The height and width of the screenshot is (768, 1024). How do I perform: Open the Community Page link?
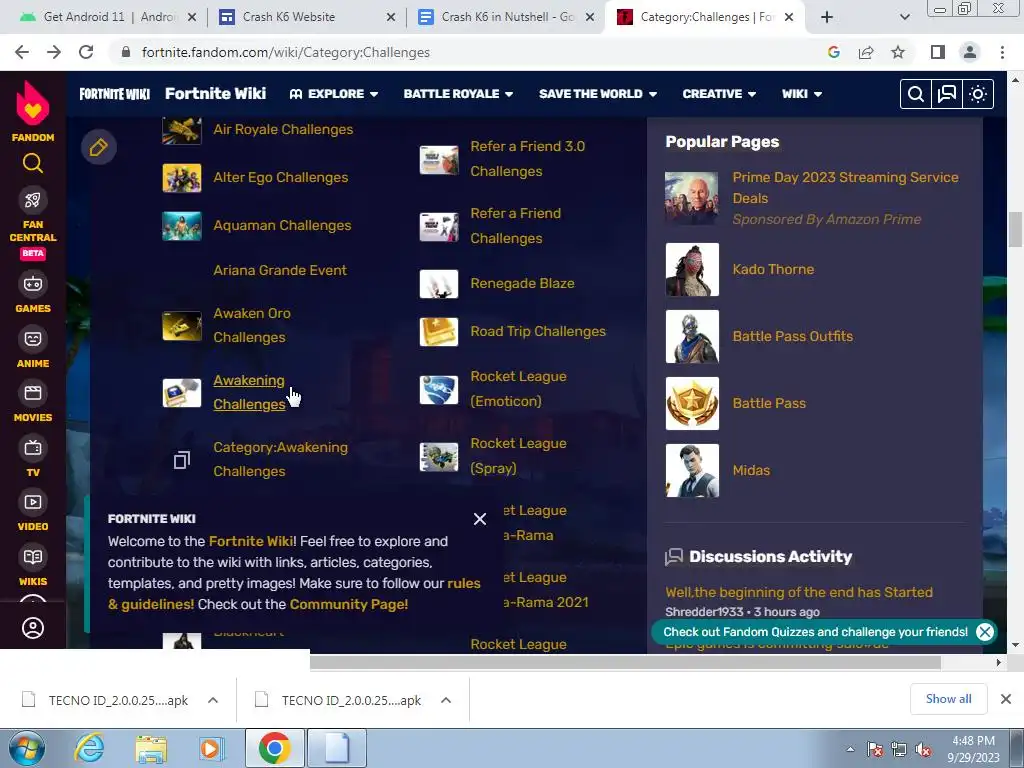tap(349, 604)
